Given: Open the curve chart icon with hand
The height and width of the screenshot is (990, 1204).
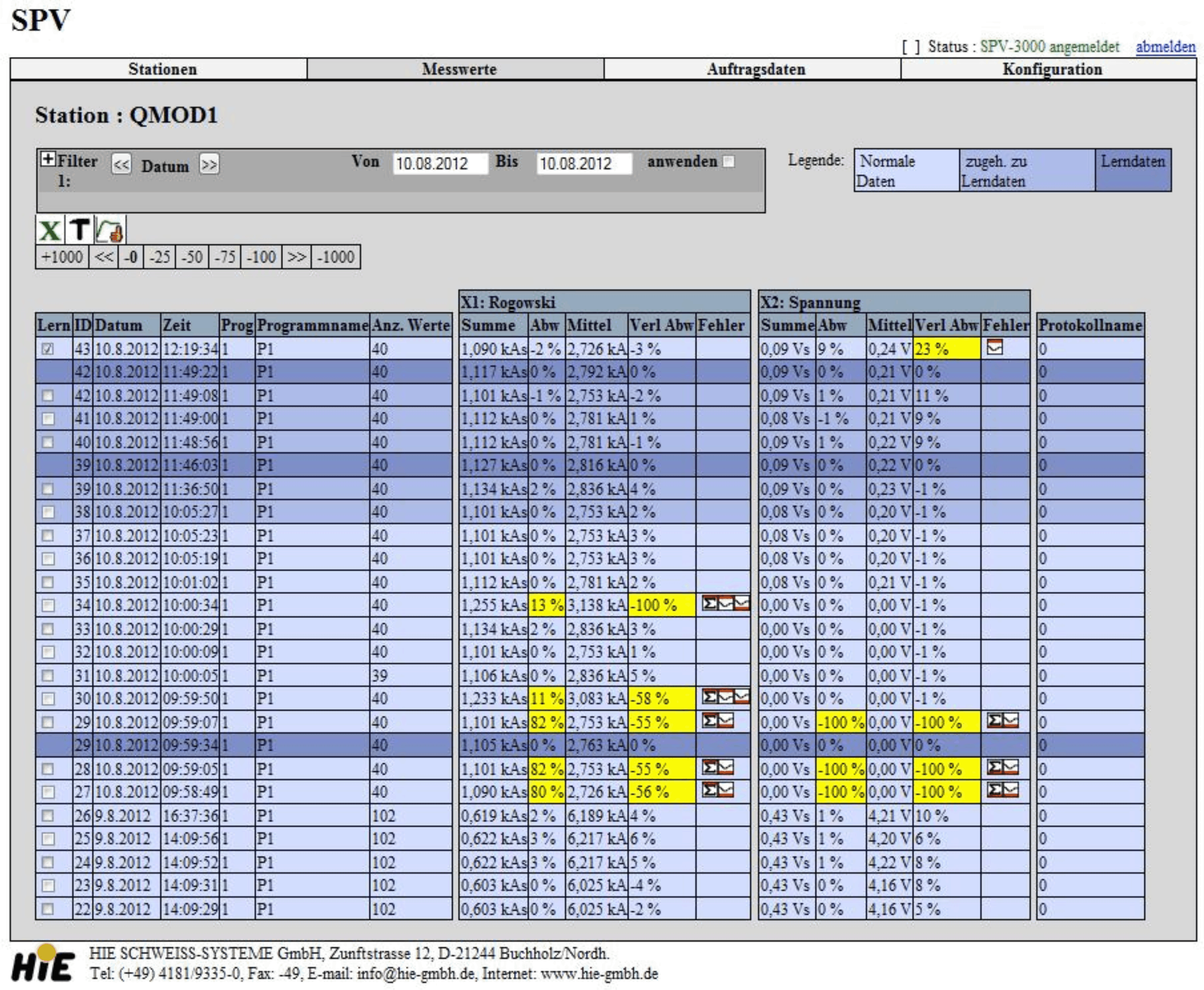Looking at the screenshot, I should [110, 230].
